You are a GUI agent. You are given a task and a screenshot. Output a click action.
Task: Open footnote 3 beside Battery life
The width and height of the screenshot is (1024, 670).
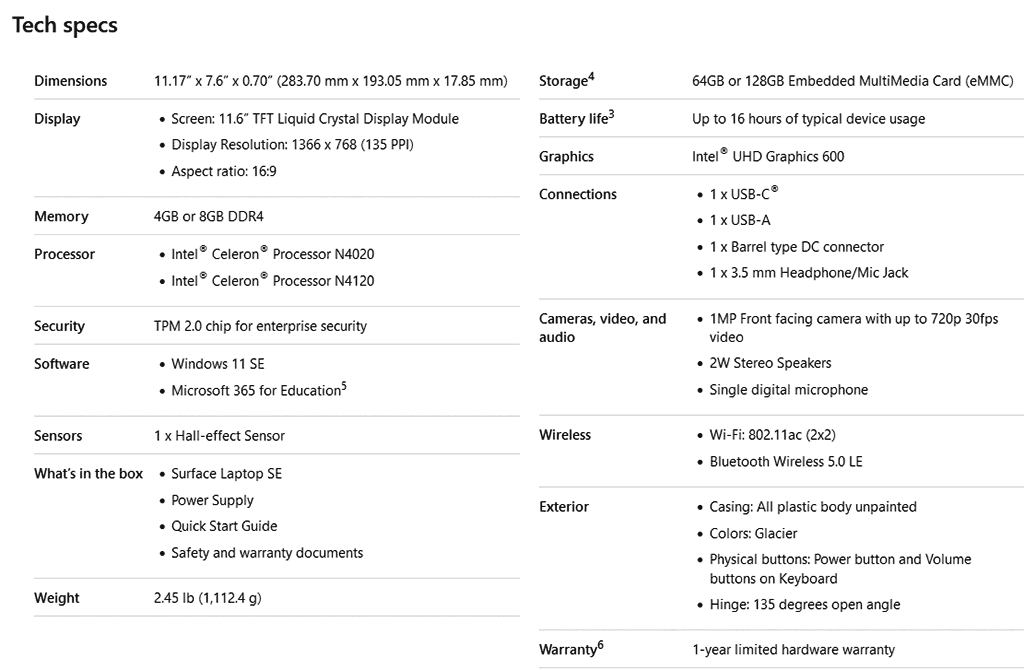[x=611, y=114]
